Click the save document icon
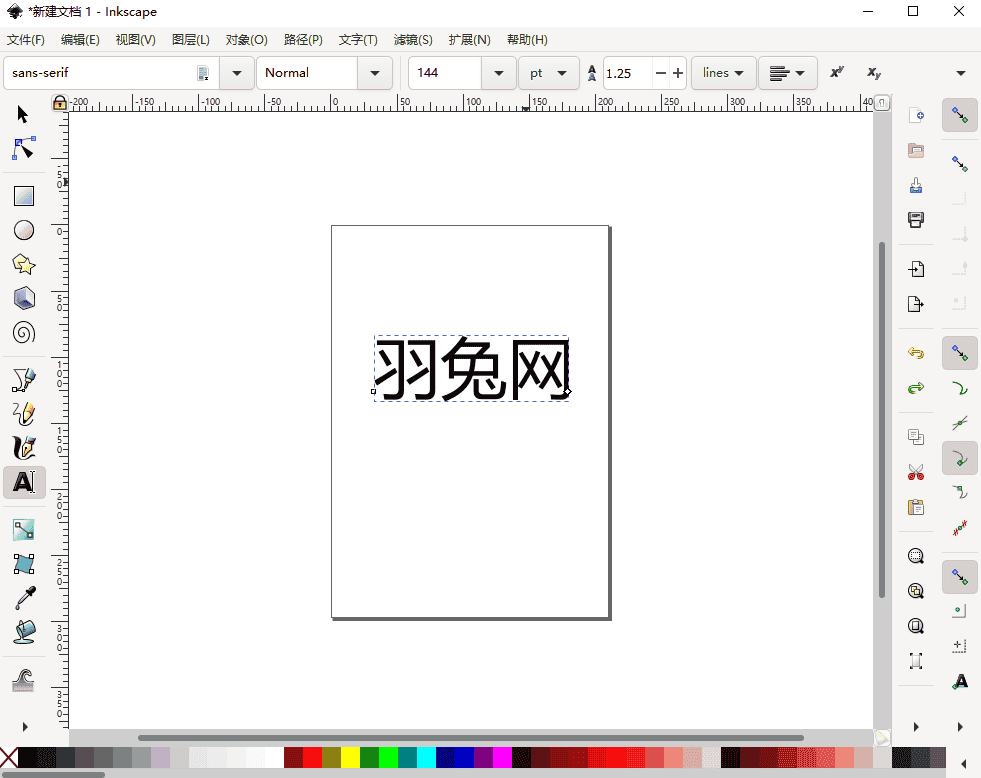This screenshot has height=778, width=981. pos(916,185)
